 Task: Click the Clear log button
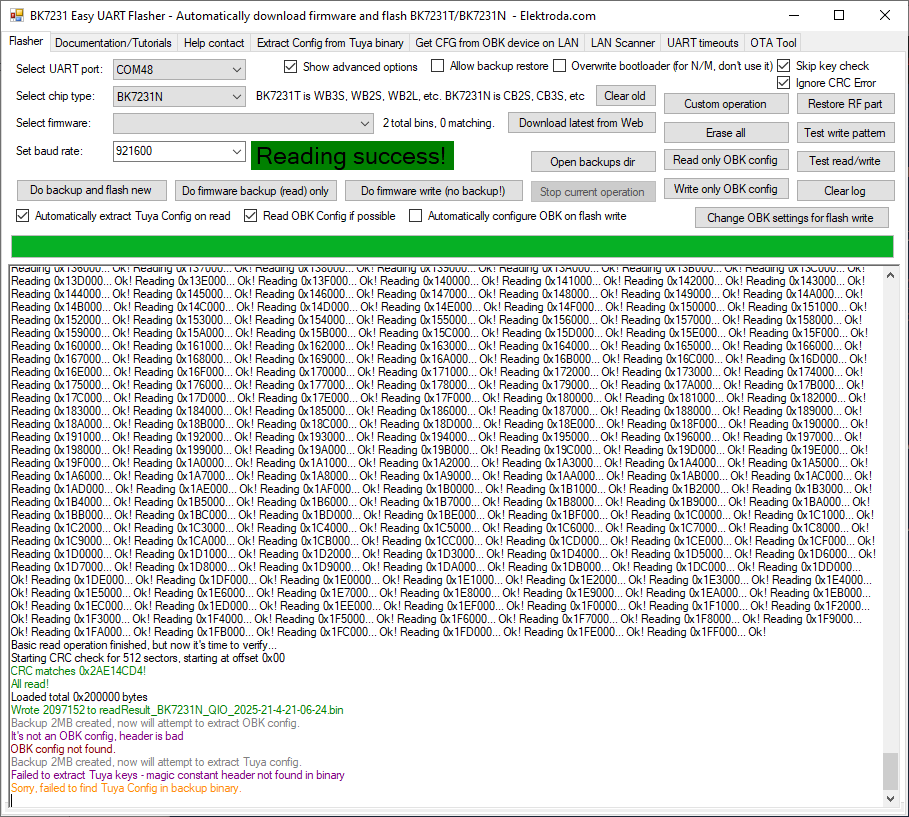click(x=845, y=190)
